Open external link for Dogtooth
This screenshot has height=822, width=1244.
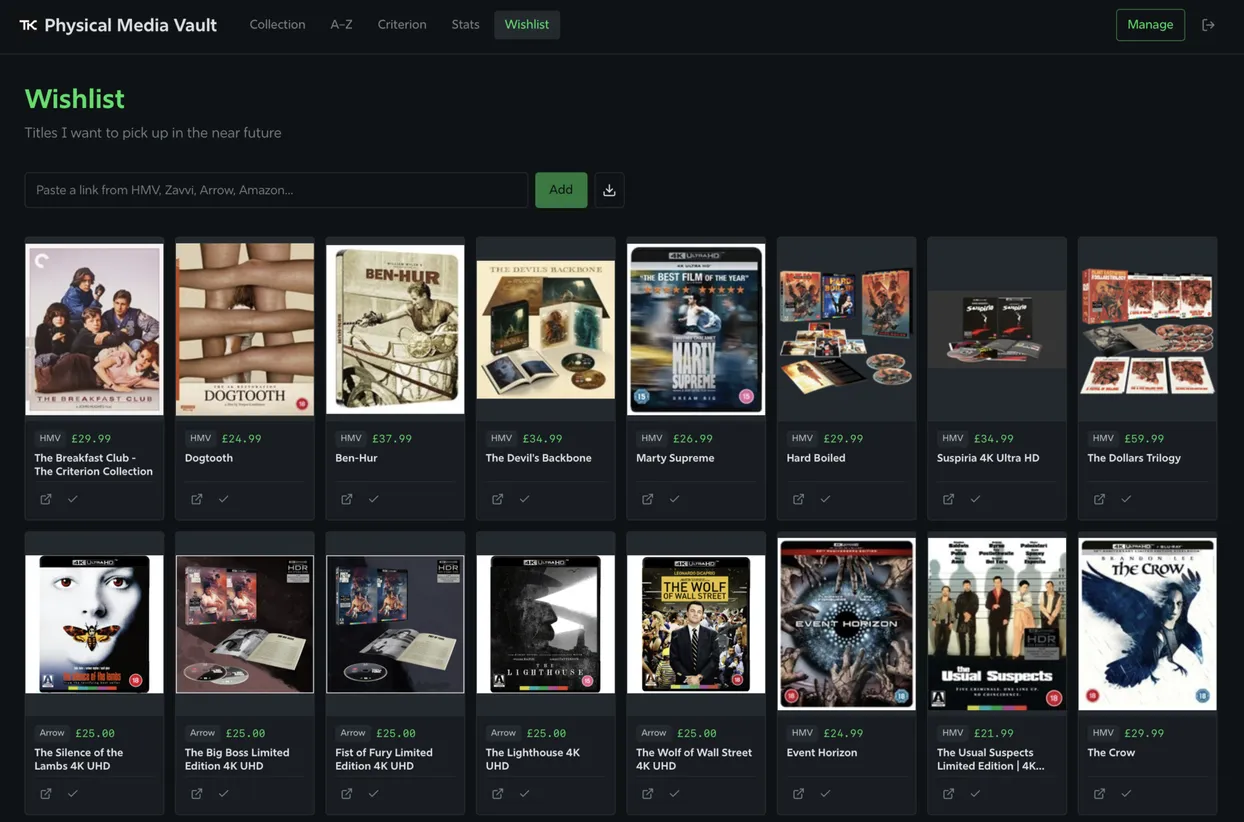click(x=197, y=499)
